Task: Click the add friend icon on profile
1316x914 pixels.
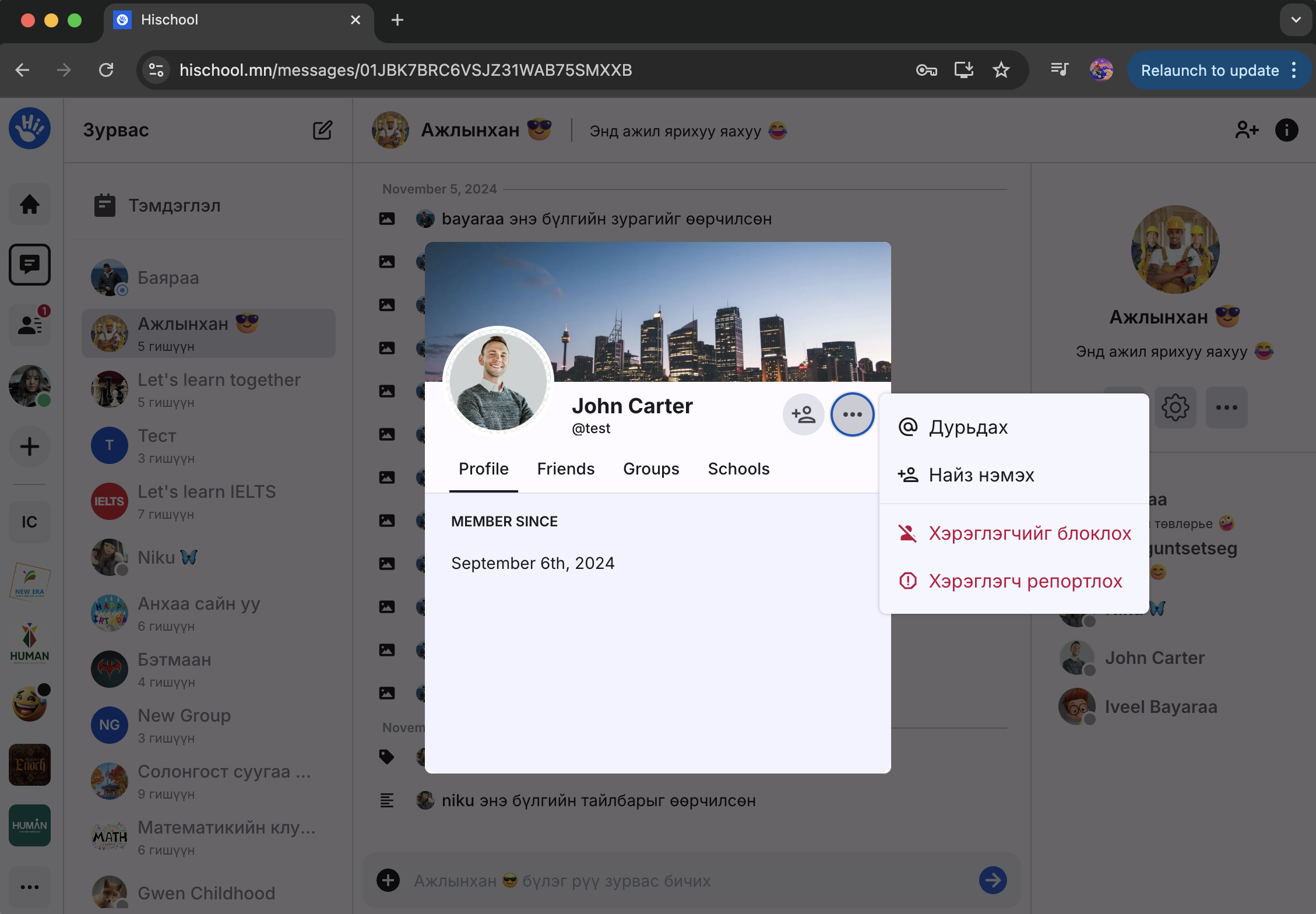Action: [x=803, y=414]
